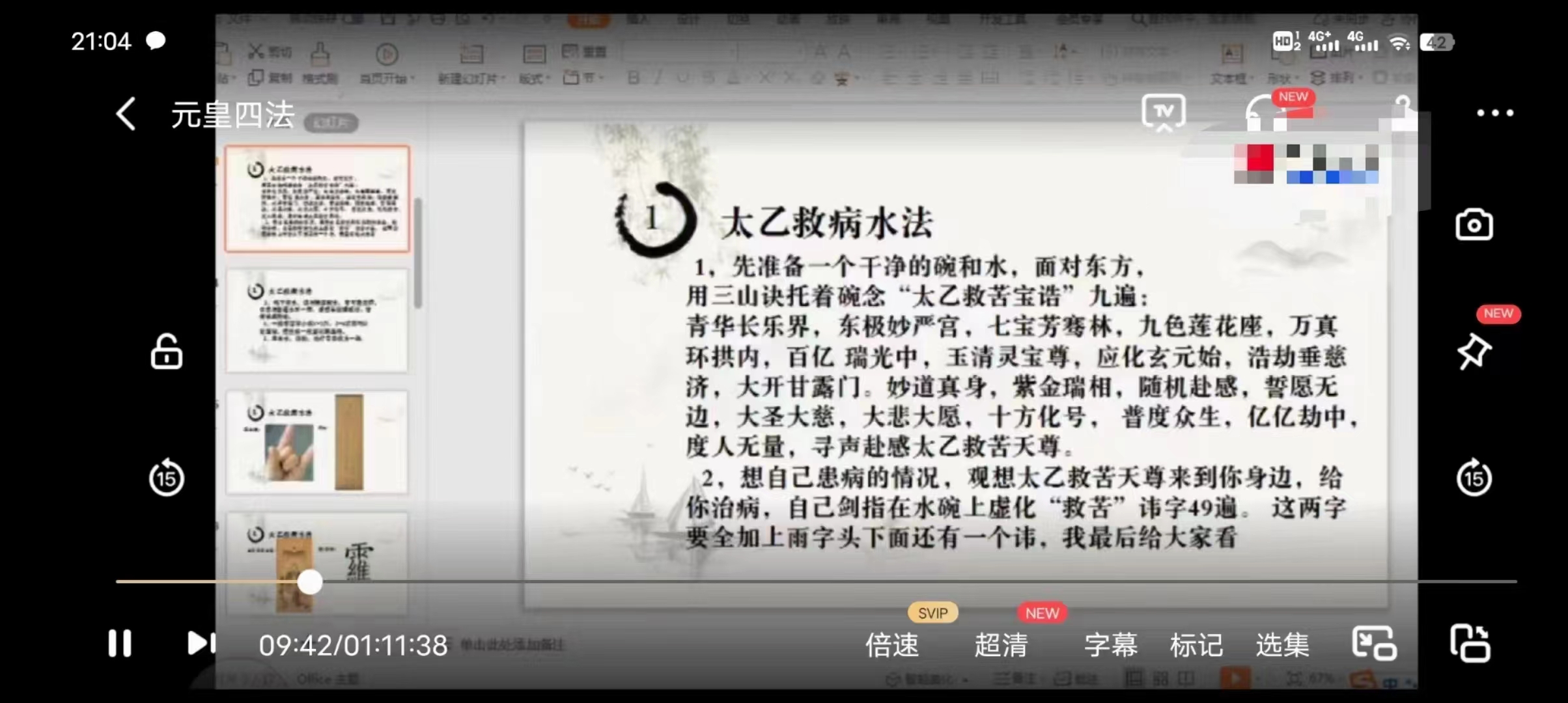Open the more options (…) menu
The width and height of the screenshot is (1568, 703).
1494,113
